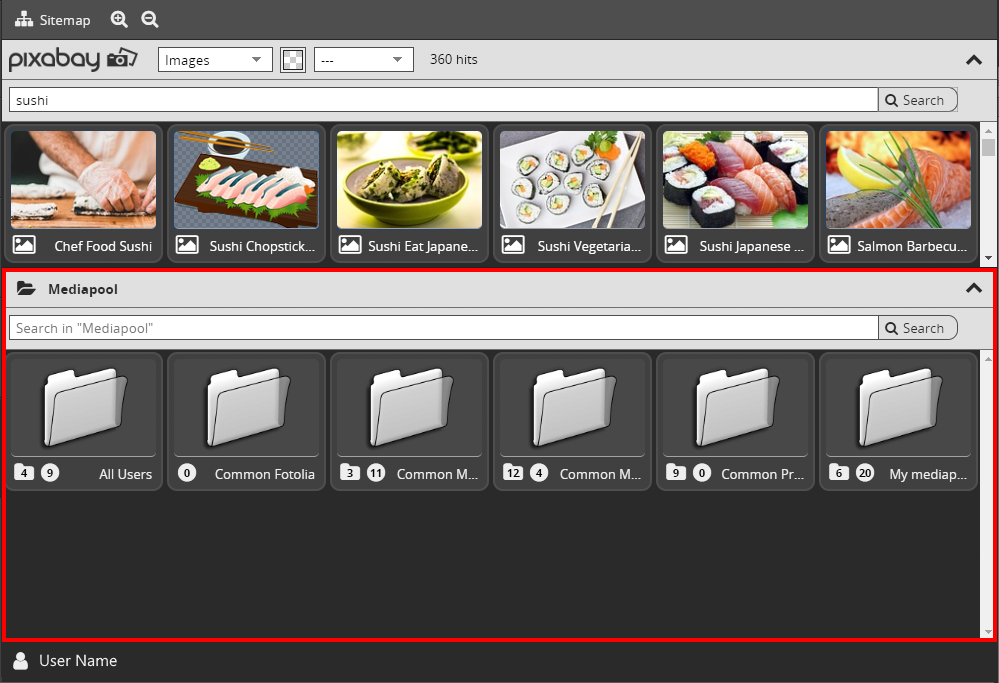This screenshot has height=683, width=999.
Task: Select the Sushi Japanese thumbnail
Action: (736, 180)
